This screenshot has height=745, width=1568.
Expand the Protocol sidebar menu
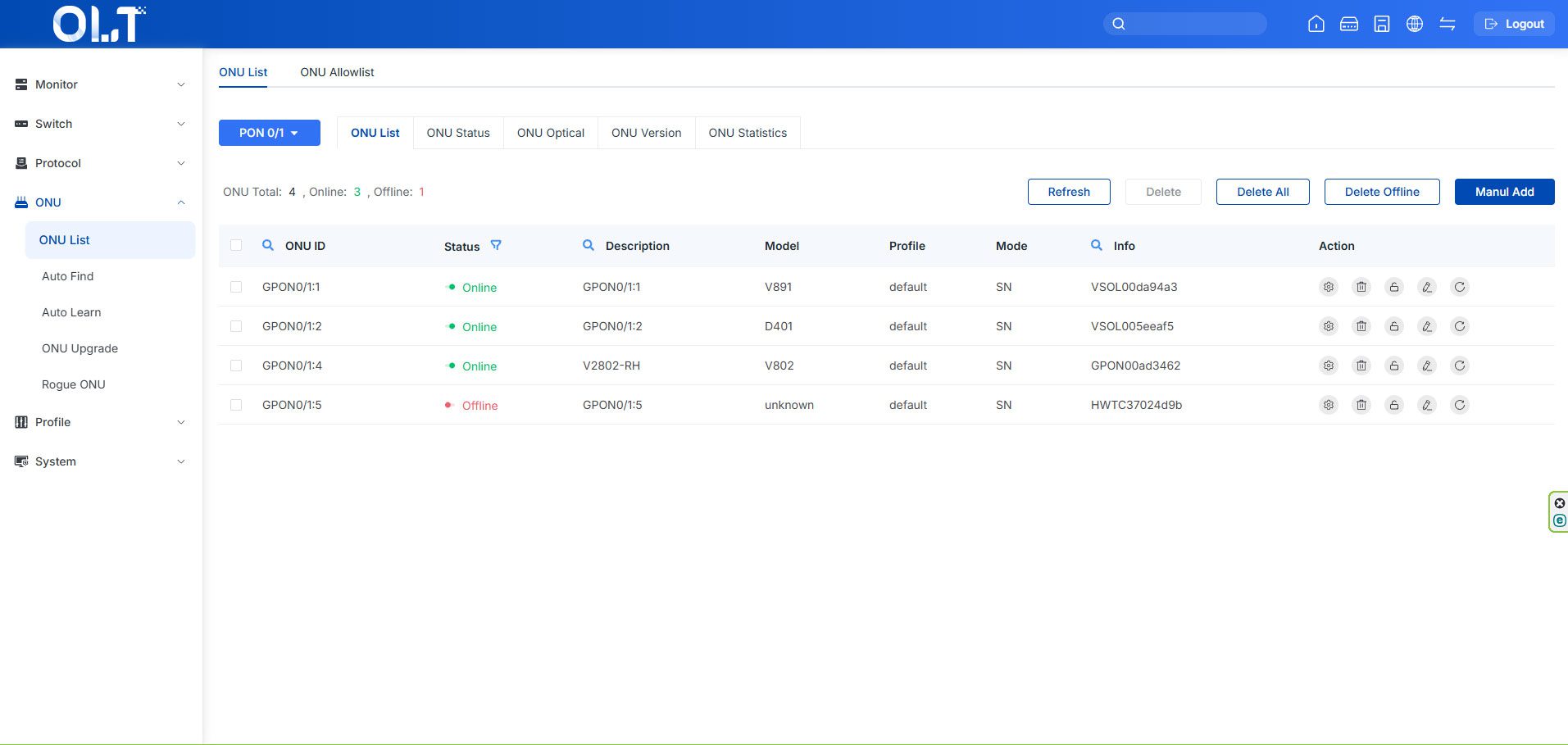(101, 163)
